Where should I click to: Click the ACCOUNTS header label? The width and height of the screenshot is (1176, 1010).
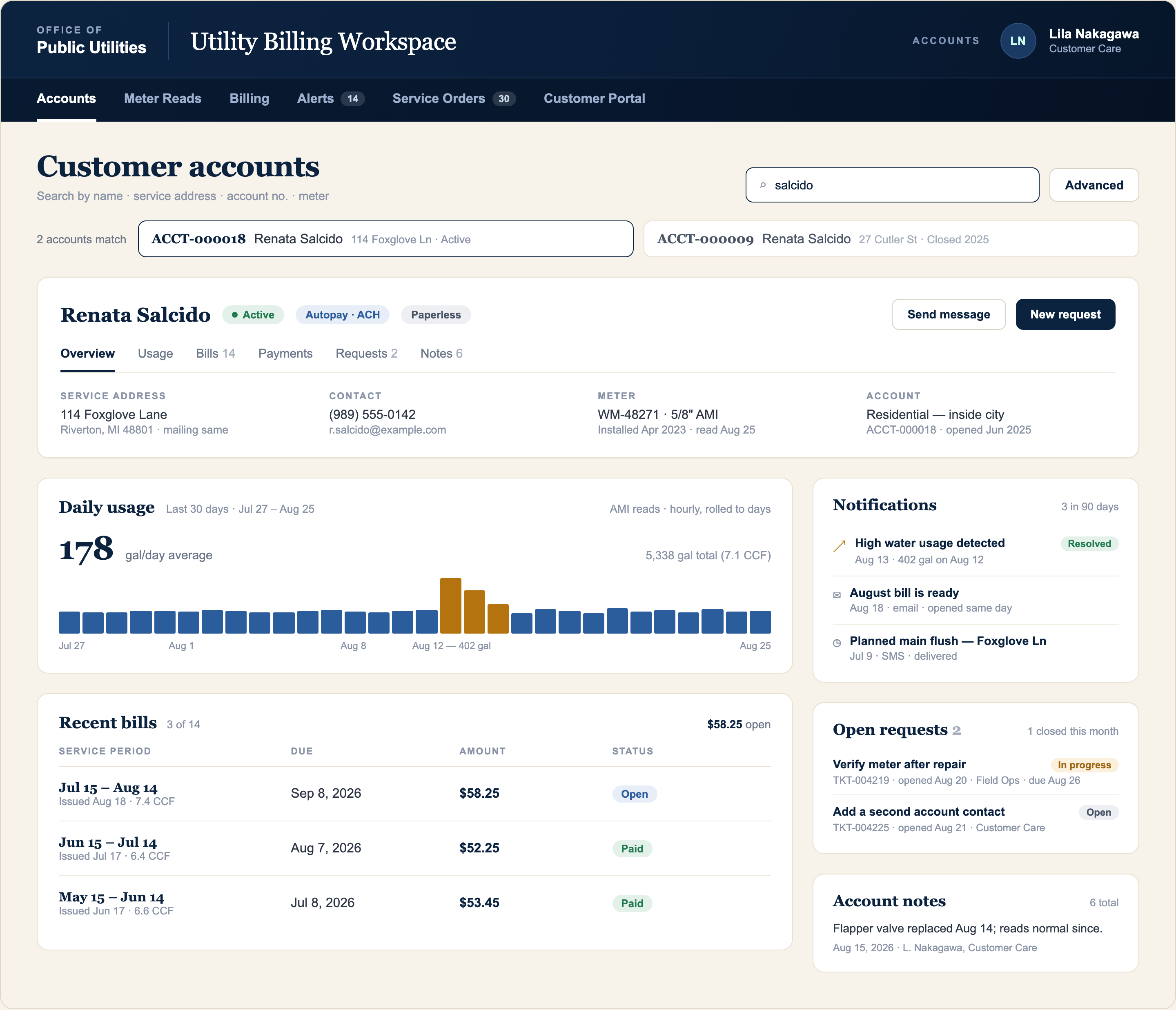[946, 41]
